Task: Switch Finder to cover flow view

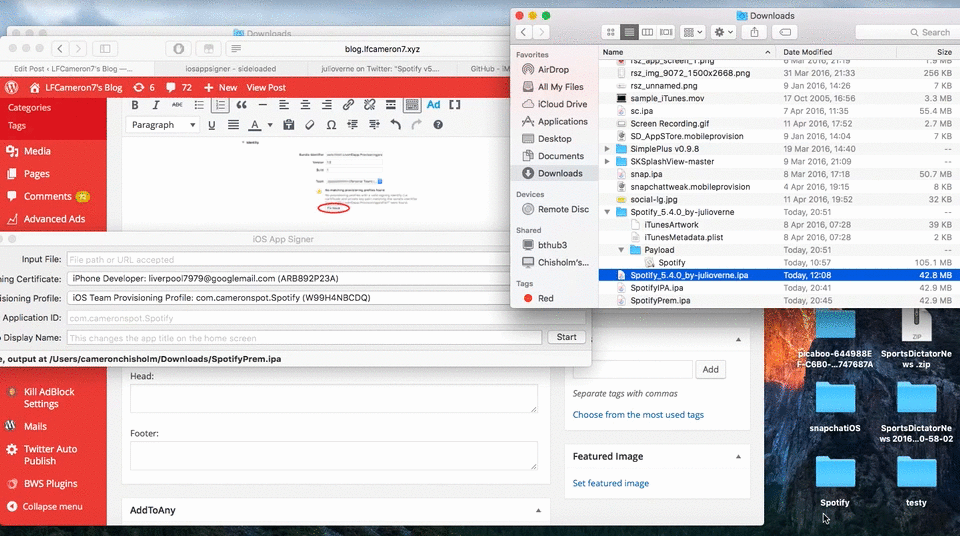Action: (x=666, y=32)
